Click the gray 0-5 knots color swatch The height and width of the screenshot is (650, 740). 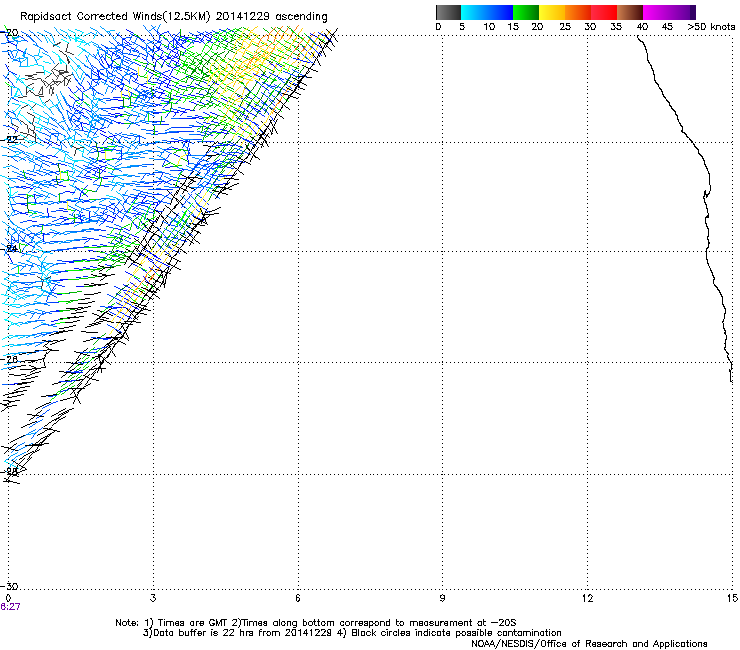[x=448, y=12]
